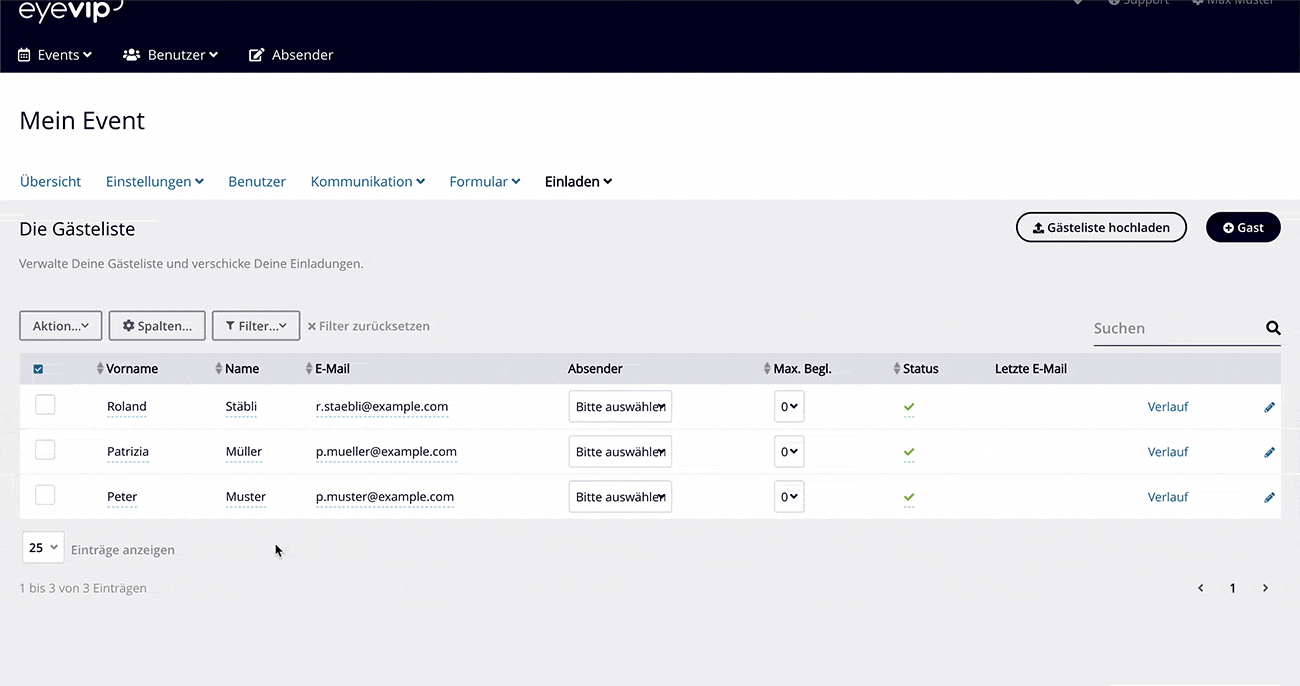
Task: Open Bitte auswählen for Patrizia Müller
Action: pyautogui.click(x=620, y=451)
